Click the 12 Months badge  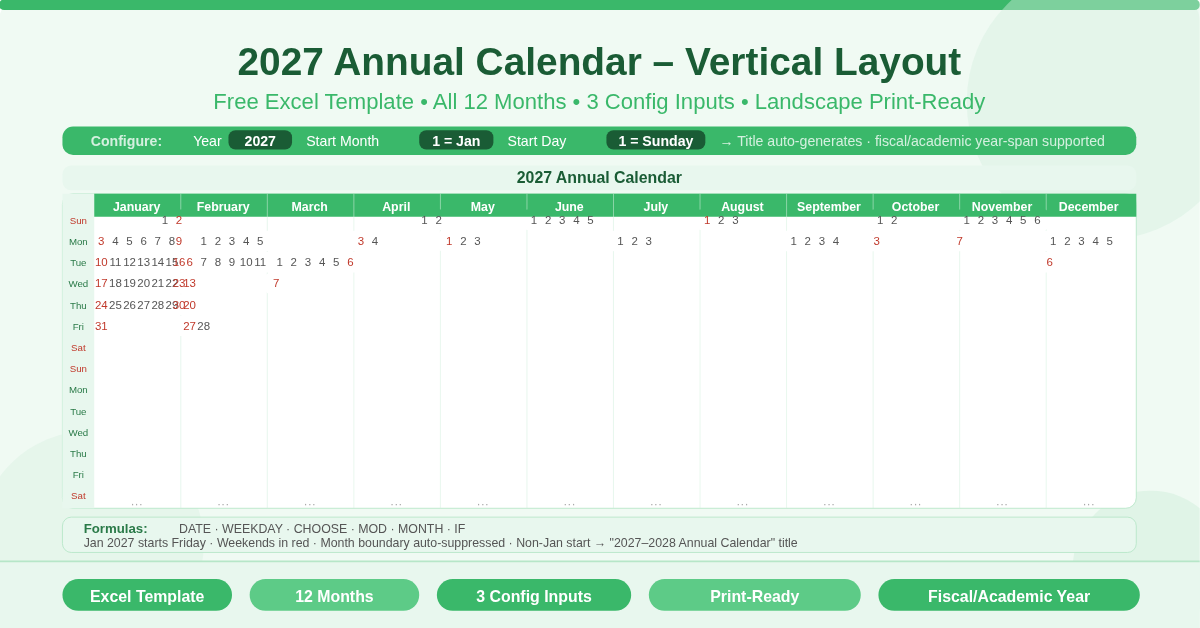pyautogui.click(x=334, y=595)
